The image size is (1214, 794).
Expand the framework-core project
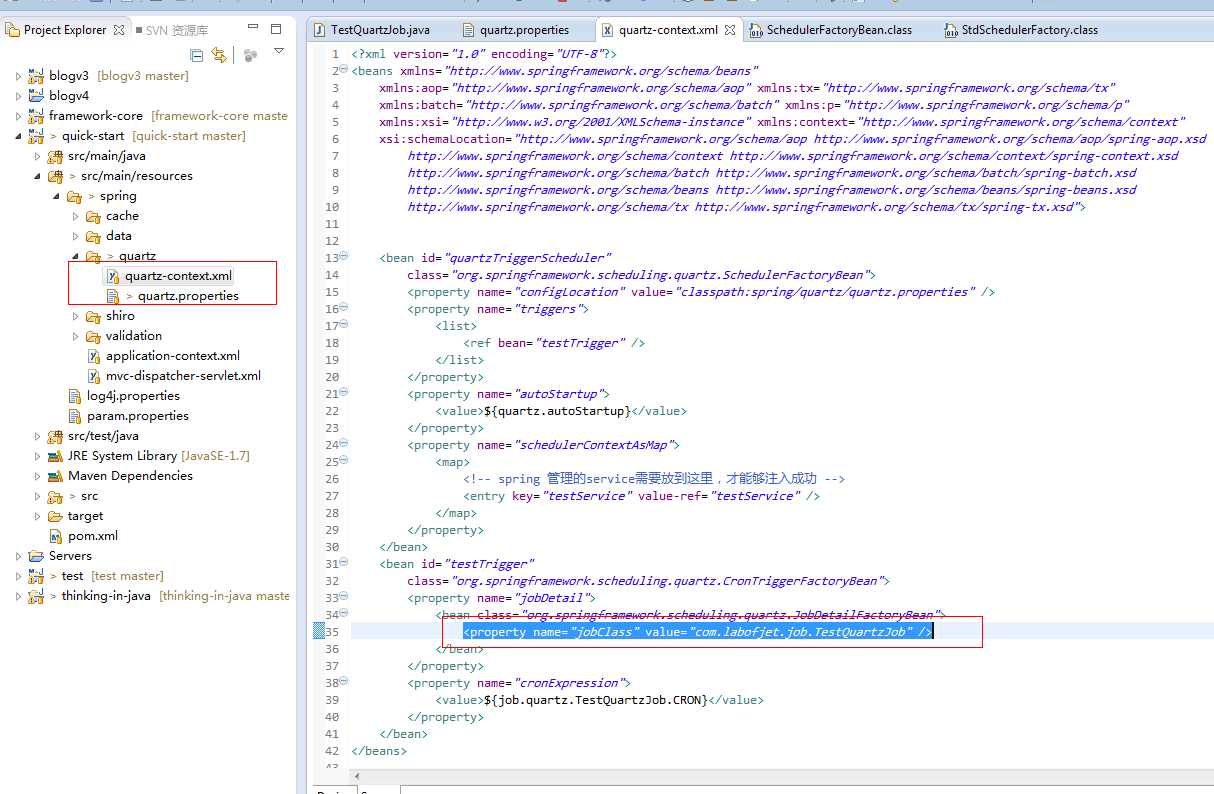(x=19, y=116)
